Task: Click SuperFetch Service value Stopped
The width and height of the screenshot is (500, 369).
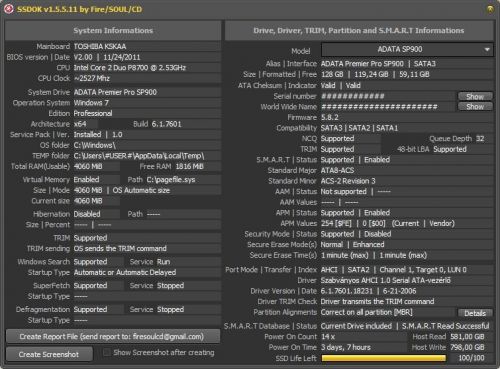Action: tap(170, 286)
